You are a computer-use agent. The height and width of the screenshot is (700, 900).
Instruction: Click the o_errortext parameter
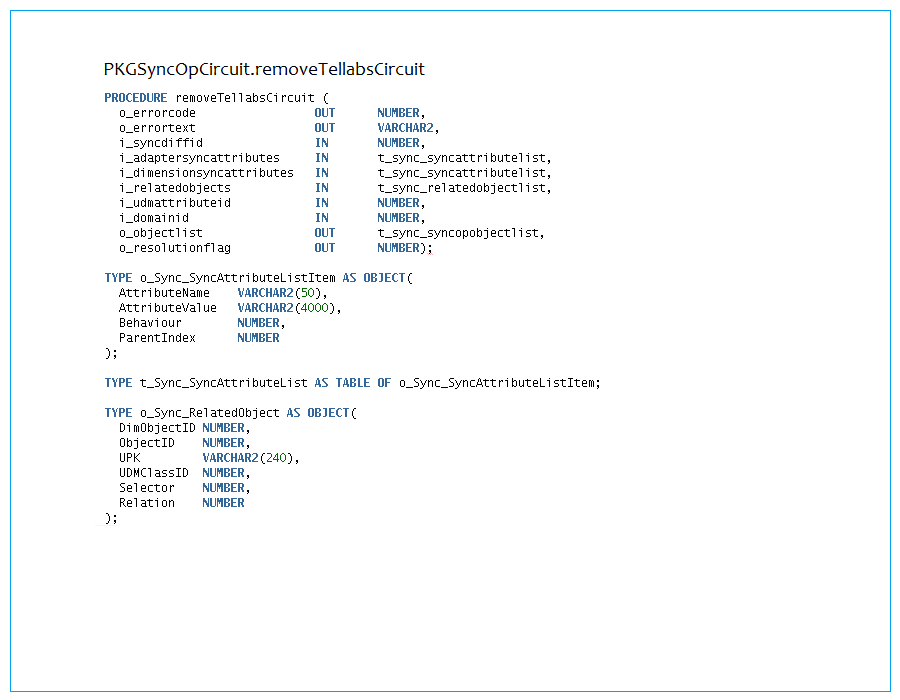(x=157, y=128)
